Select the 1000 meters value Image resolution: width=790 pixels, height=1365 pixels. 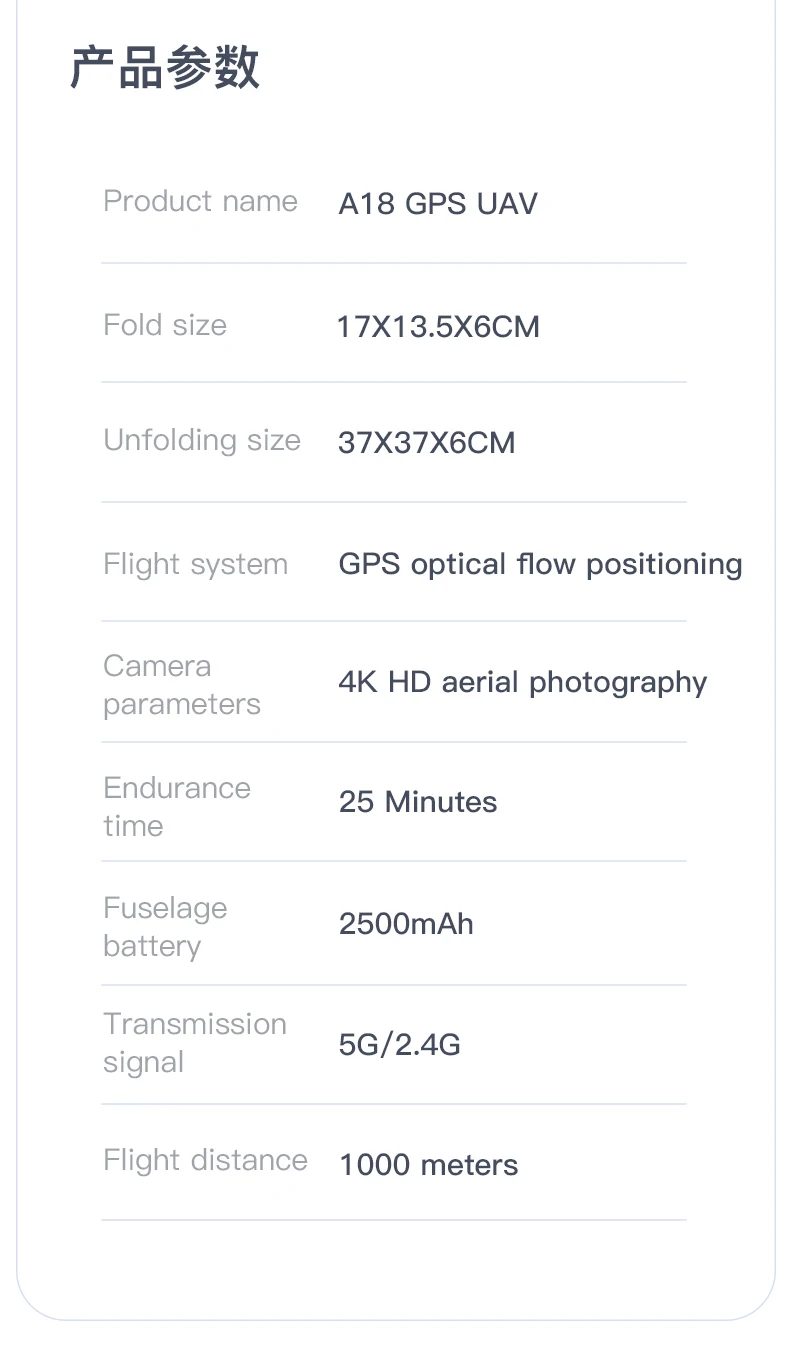428,1165
